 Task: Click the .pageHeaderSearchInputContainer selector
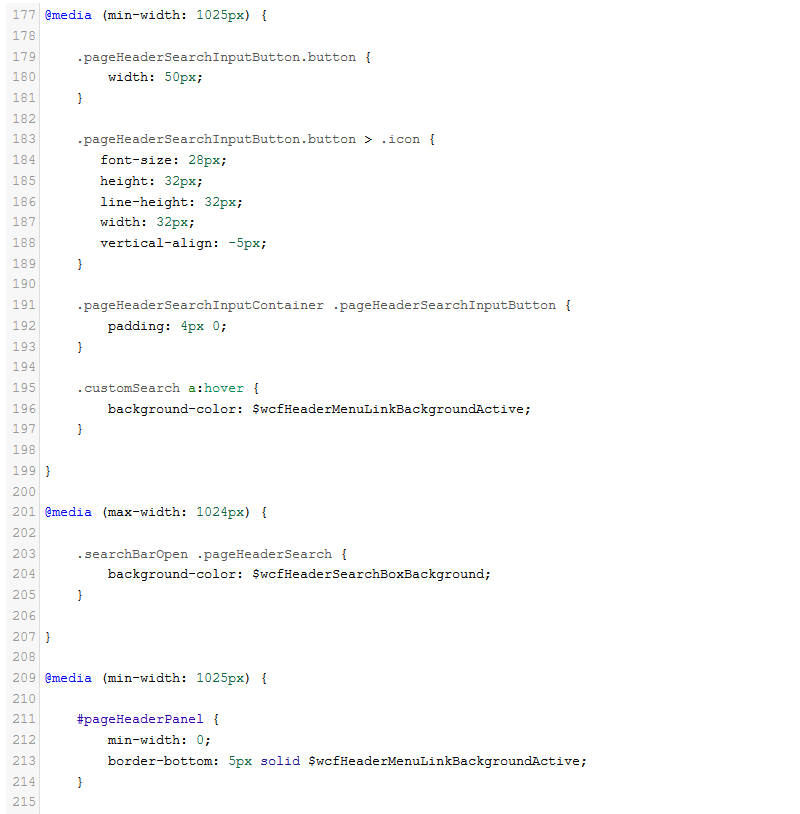[x=200, y=305]
